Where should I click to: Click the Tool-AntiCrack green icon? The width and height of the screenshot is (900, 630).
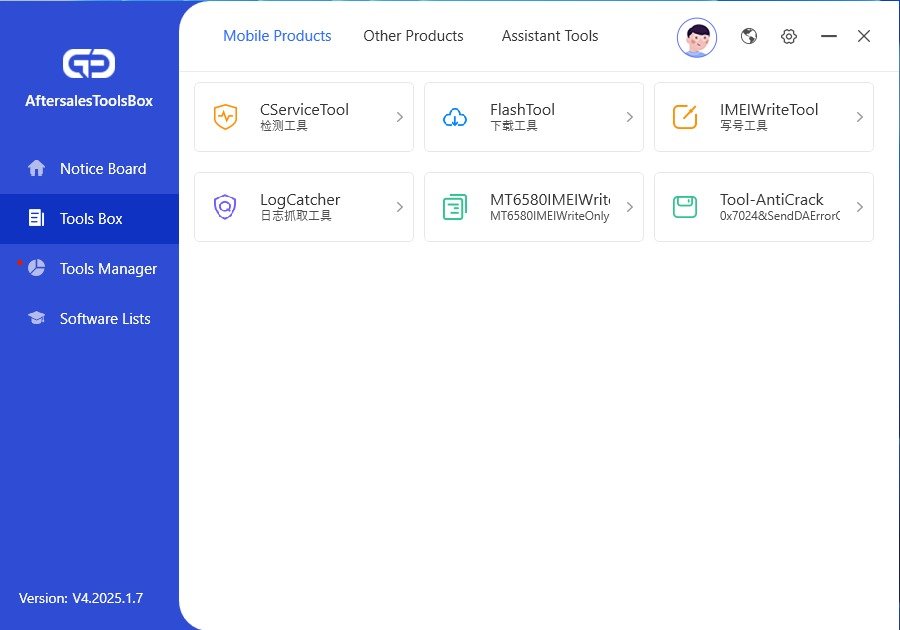(x=685, y=207)
